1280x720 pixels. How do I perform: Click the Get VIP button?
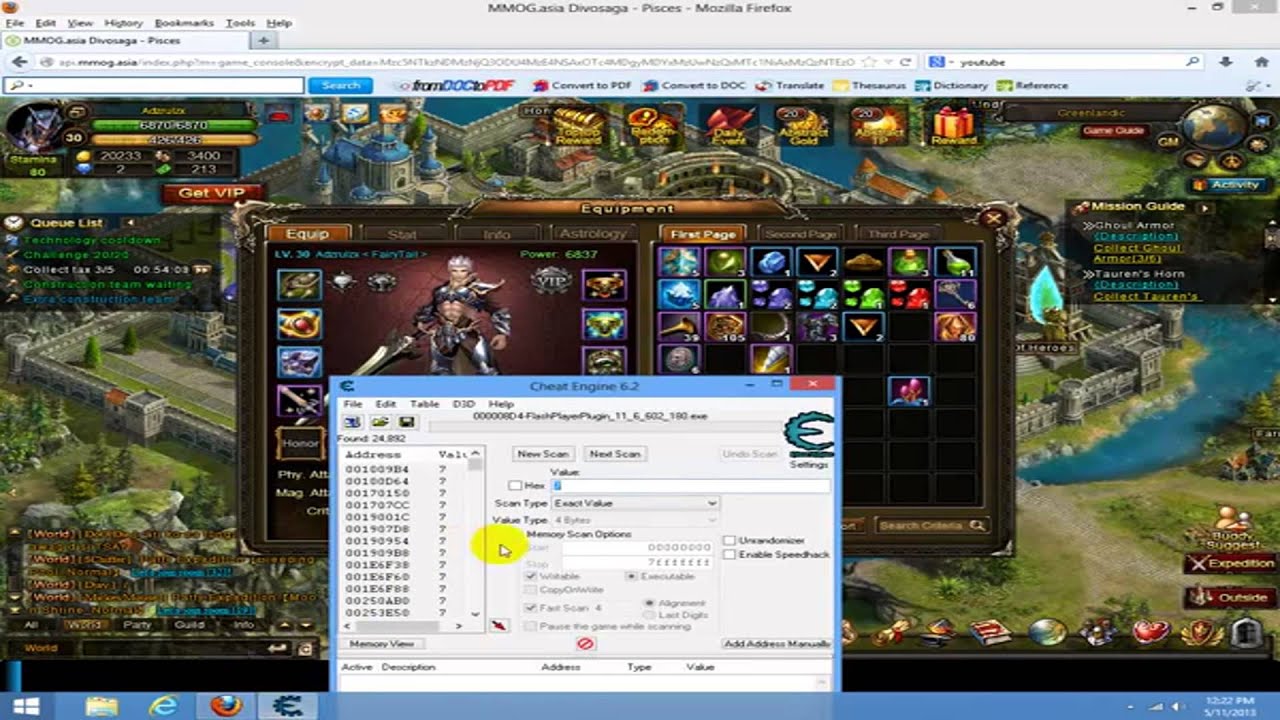(211, 193)
